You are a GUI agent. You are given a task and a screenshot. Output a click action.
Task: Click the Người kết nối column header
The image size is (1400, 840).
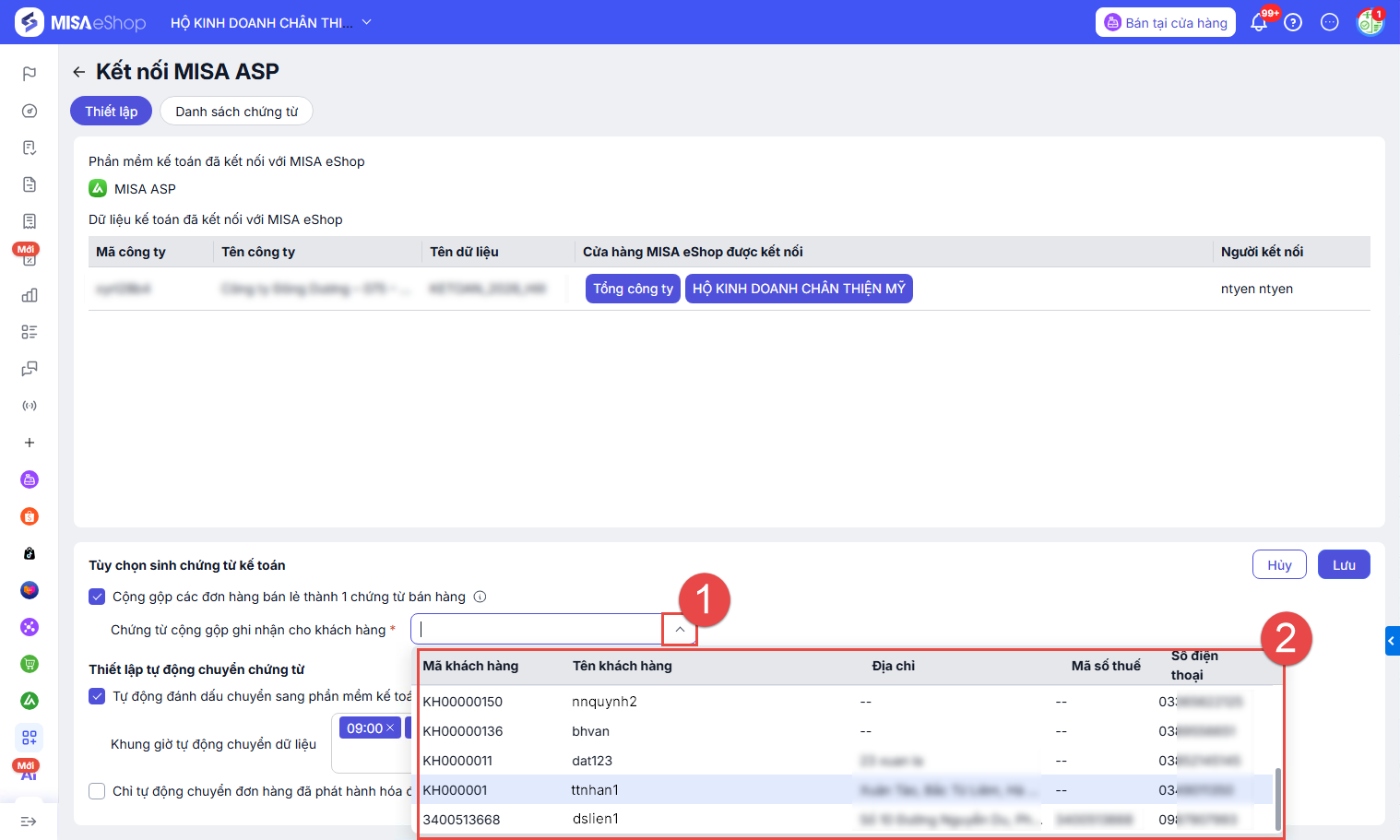coord(1262,252)
